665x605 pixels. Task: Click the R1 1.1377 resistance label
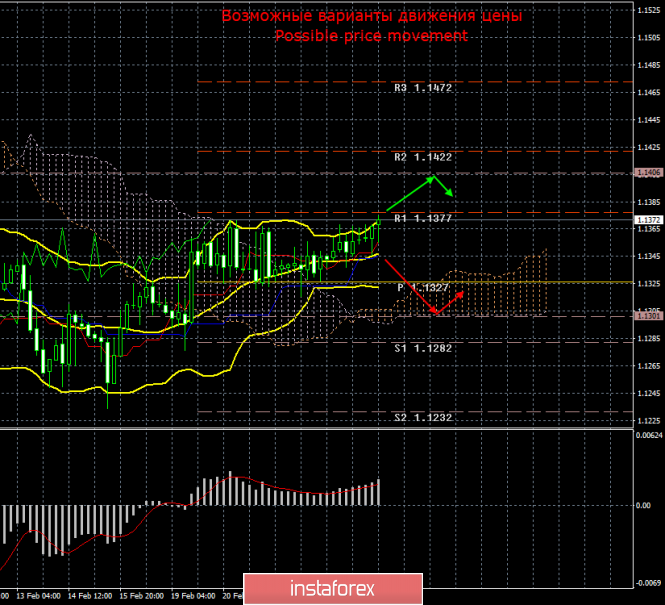point(423,218)
